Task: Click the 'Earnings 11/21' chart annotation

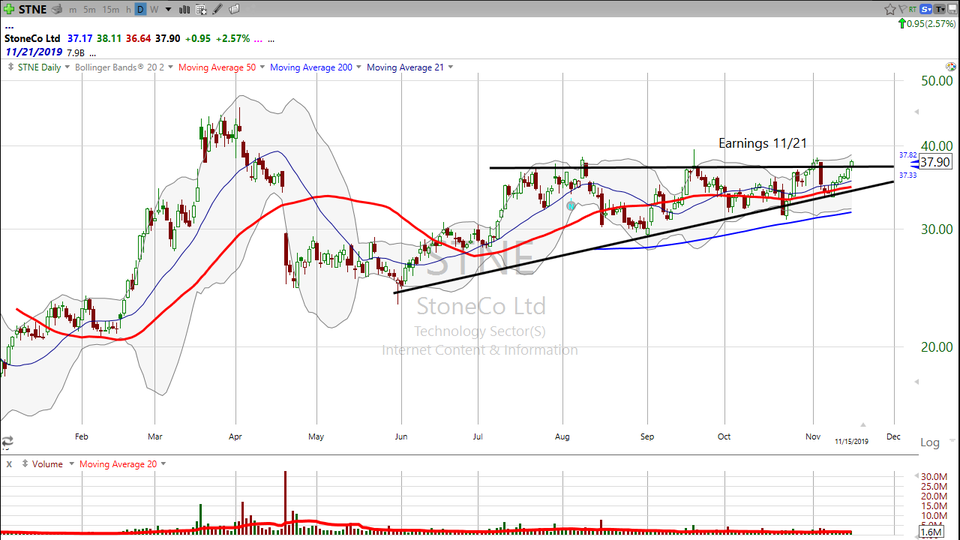Action: [x=762, y=143]
